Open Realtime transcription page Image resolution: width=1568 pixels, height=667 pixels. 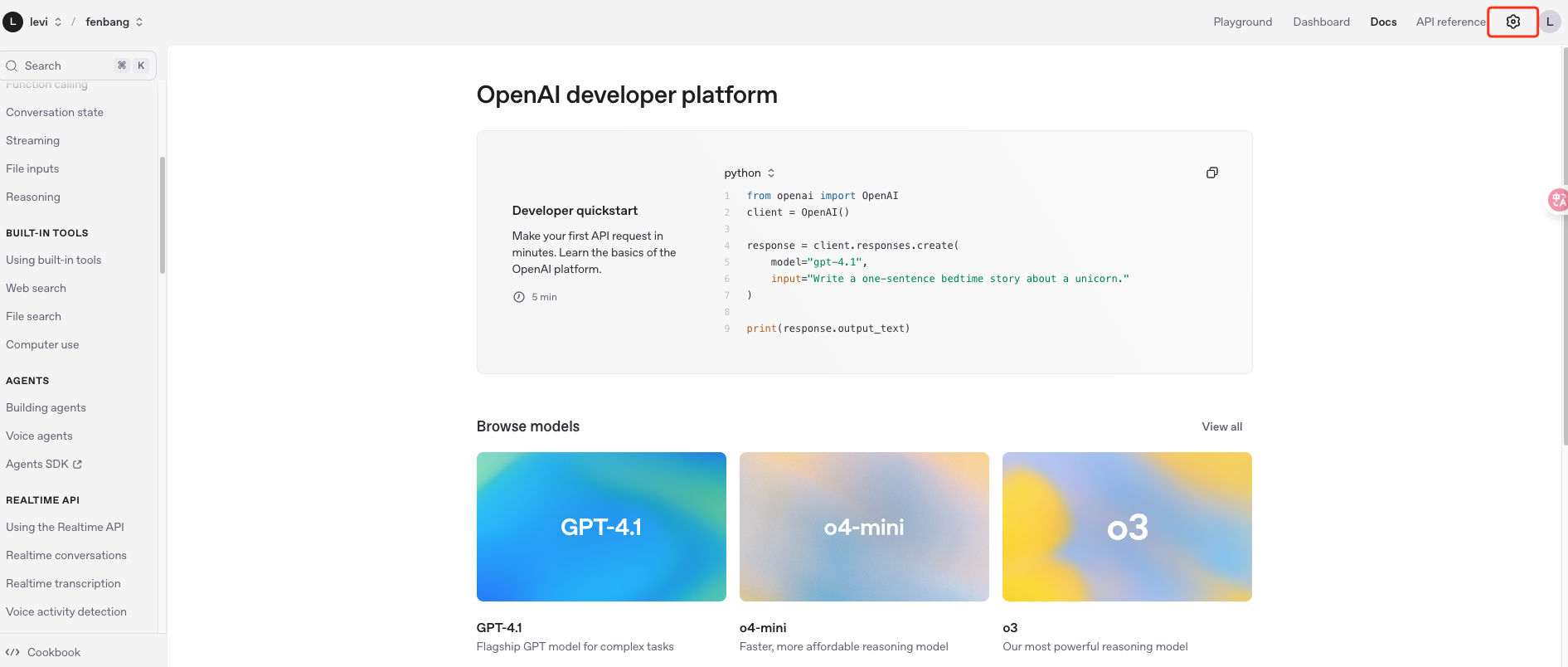pos(63,583)
